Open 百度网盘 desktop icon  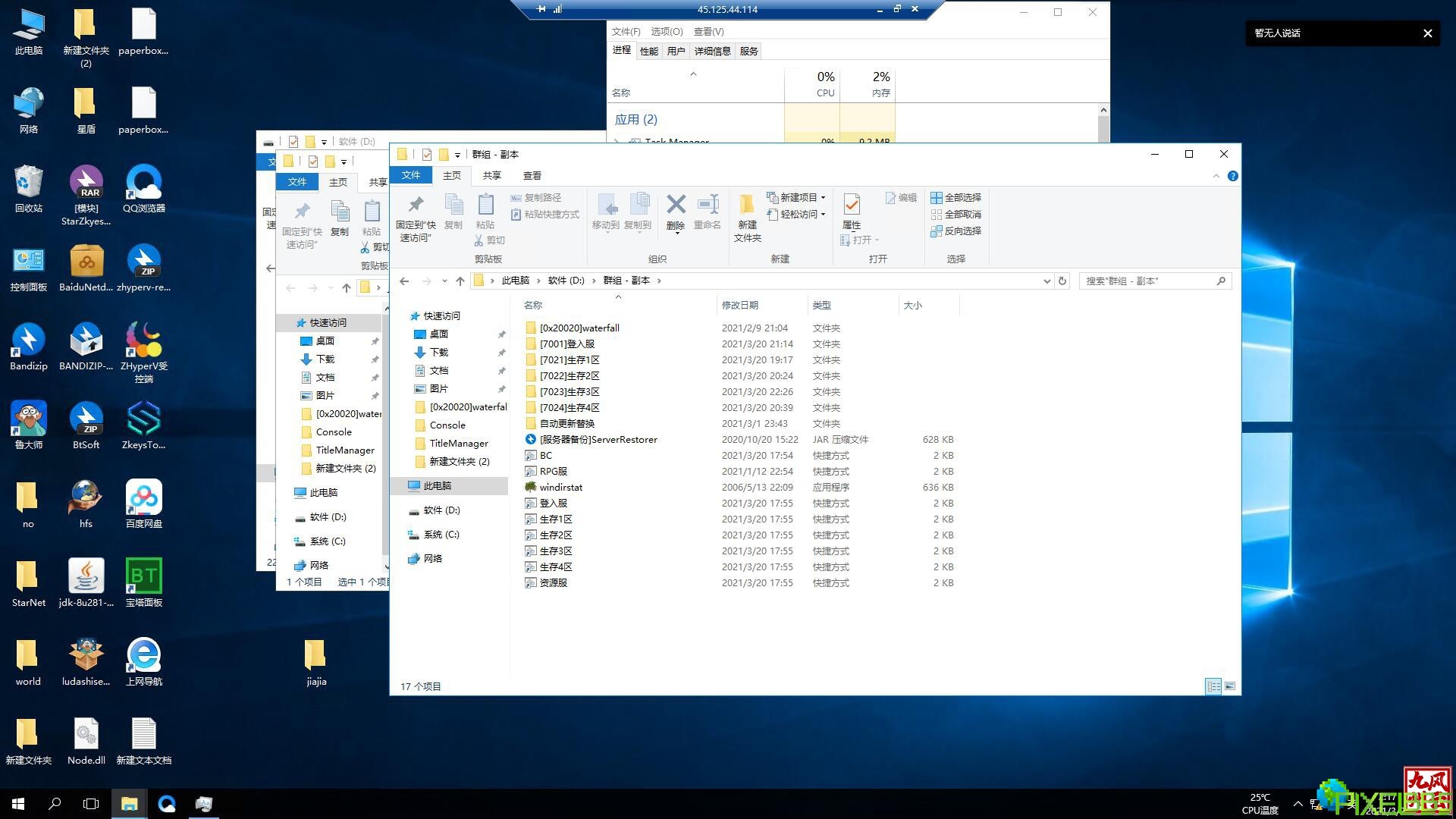[144, 504]
